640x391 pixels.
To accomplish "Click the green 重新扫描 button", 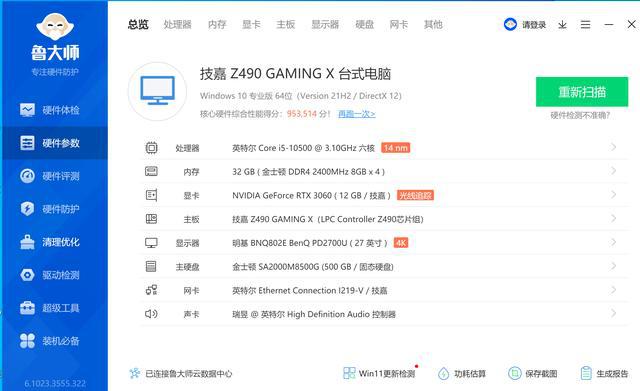I will pos(582,92).
